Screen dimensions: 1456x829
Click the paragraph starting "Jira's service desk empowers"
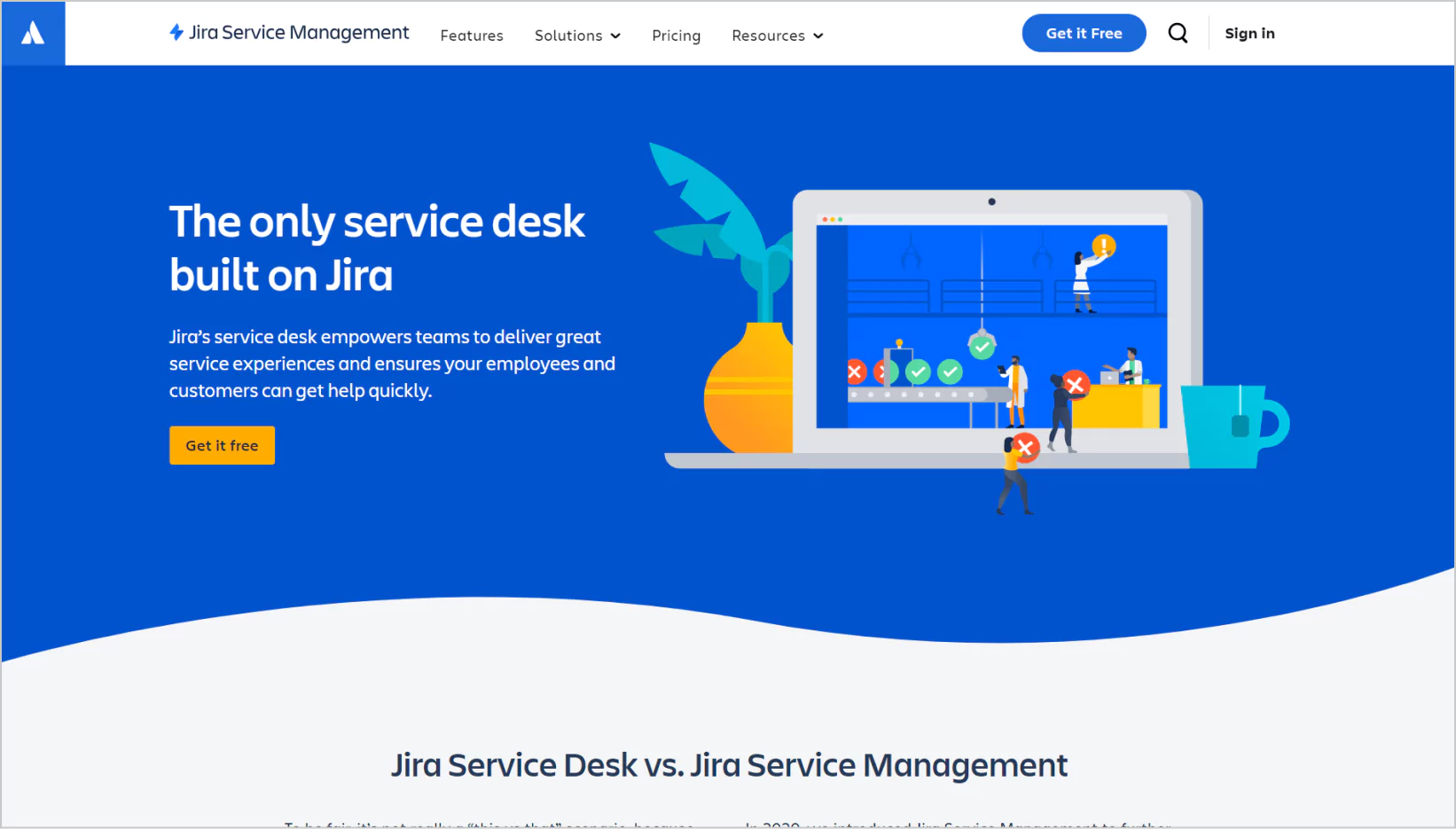tap(392, 364)
